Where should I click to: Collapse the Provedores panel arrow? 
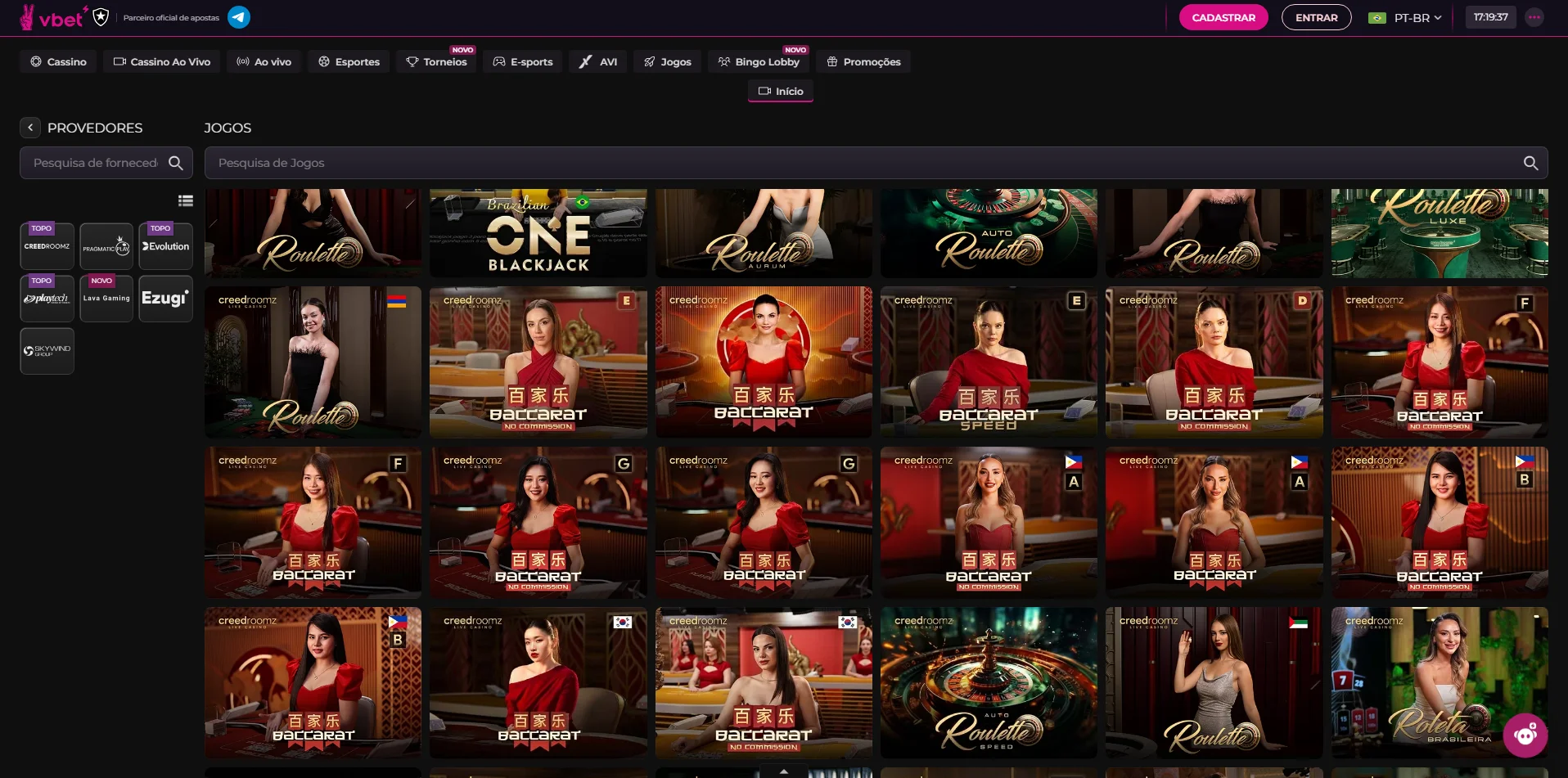click(30, 128)
